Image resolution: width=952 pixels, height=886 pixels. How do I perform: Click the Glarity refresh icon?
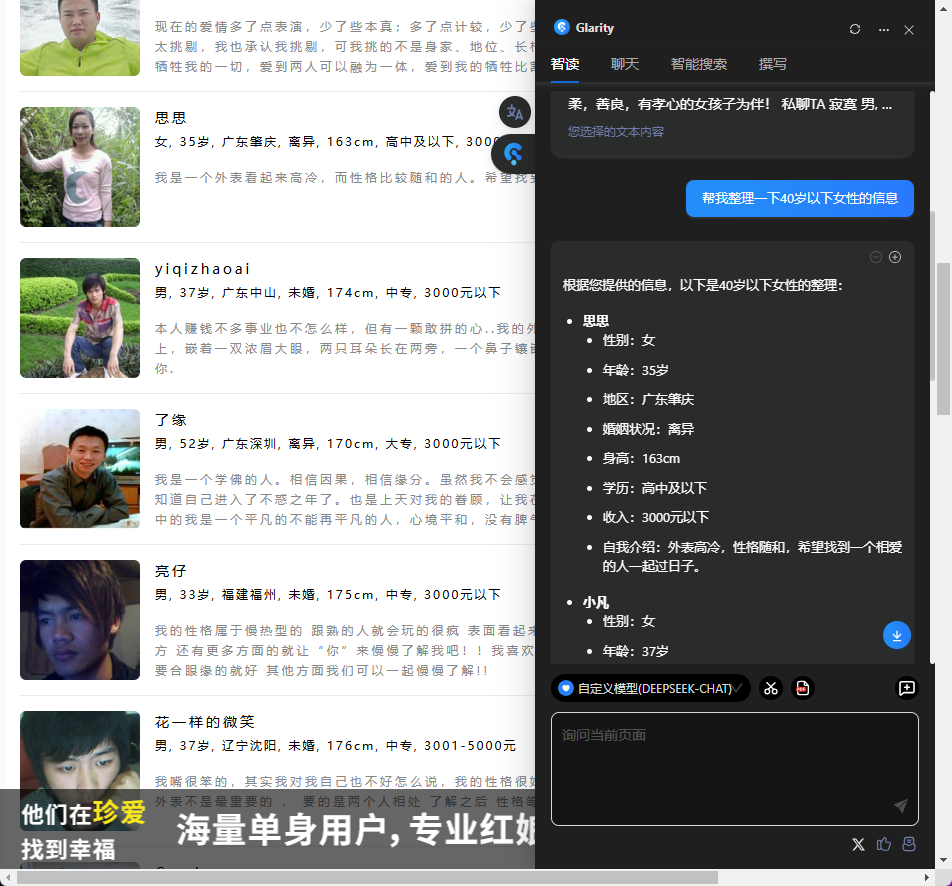854,29
